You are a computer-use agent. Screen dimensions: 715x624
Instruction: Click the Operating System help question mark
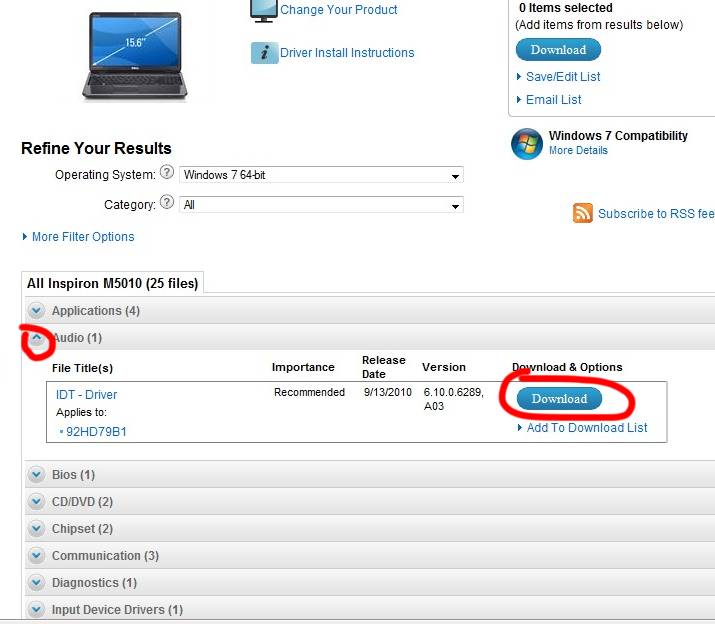(x=167, y=172)
